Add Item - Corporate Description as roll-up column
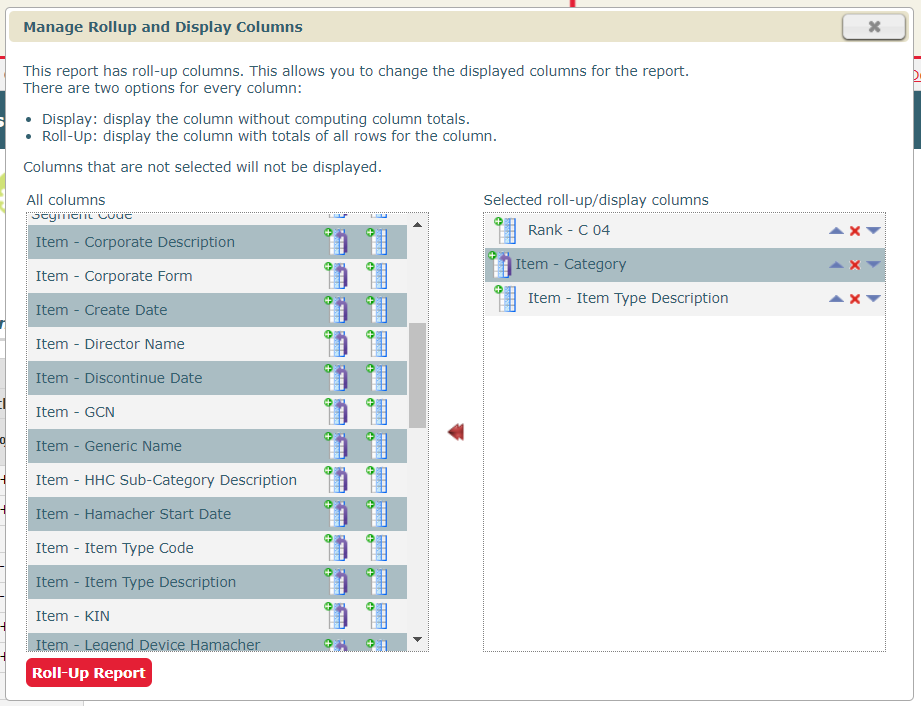921x706 pixels. click(336, 242)
